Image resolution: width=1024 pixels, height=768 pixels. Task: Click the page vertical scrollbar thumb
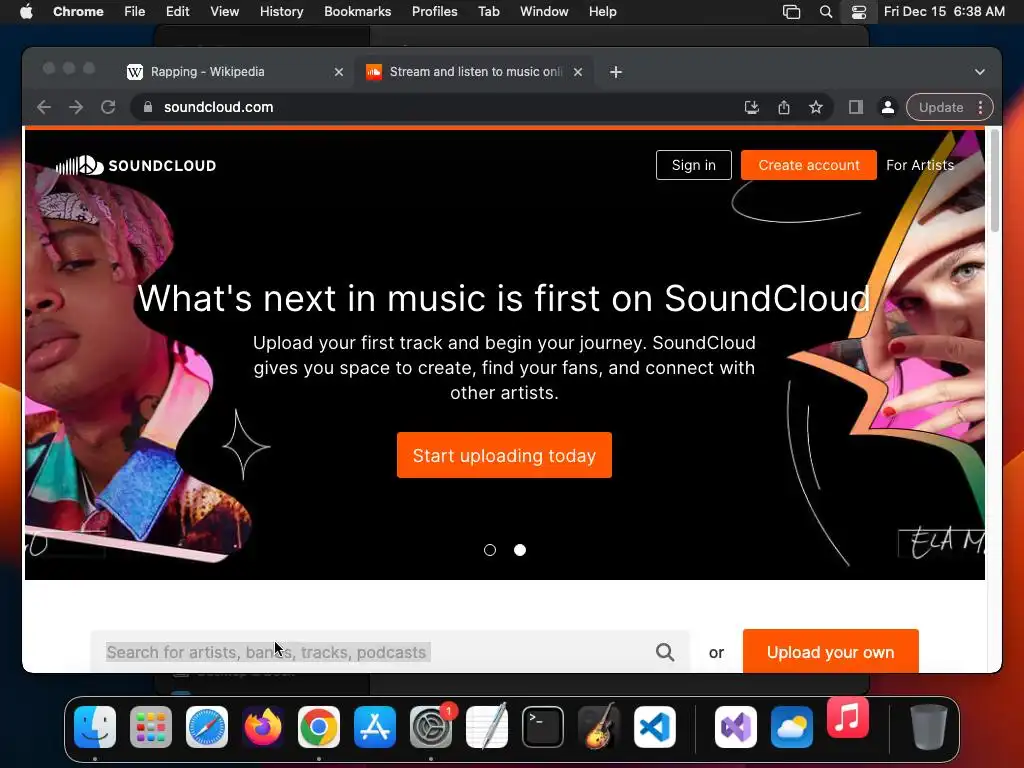[x=995, y=180]
